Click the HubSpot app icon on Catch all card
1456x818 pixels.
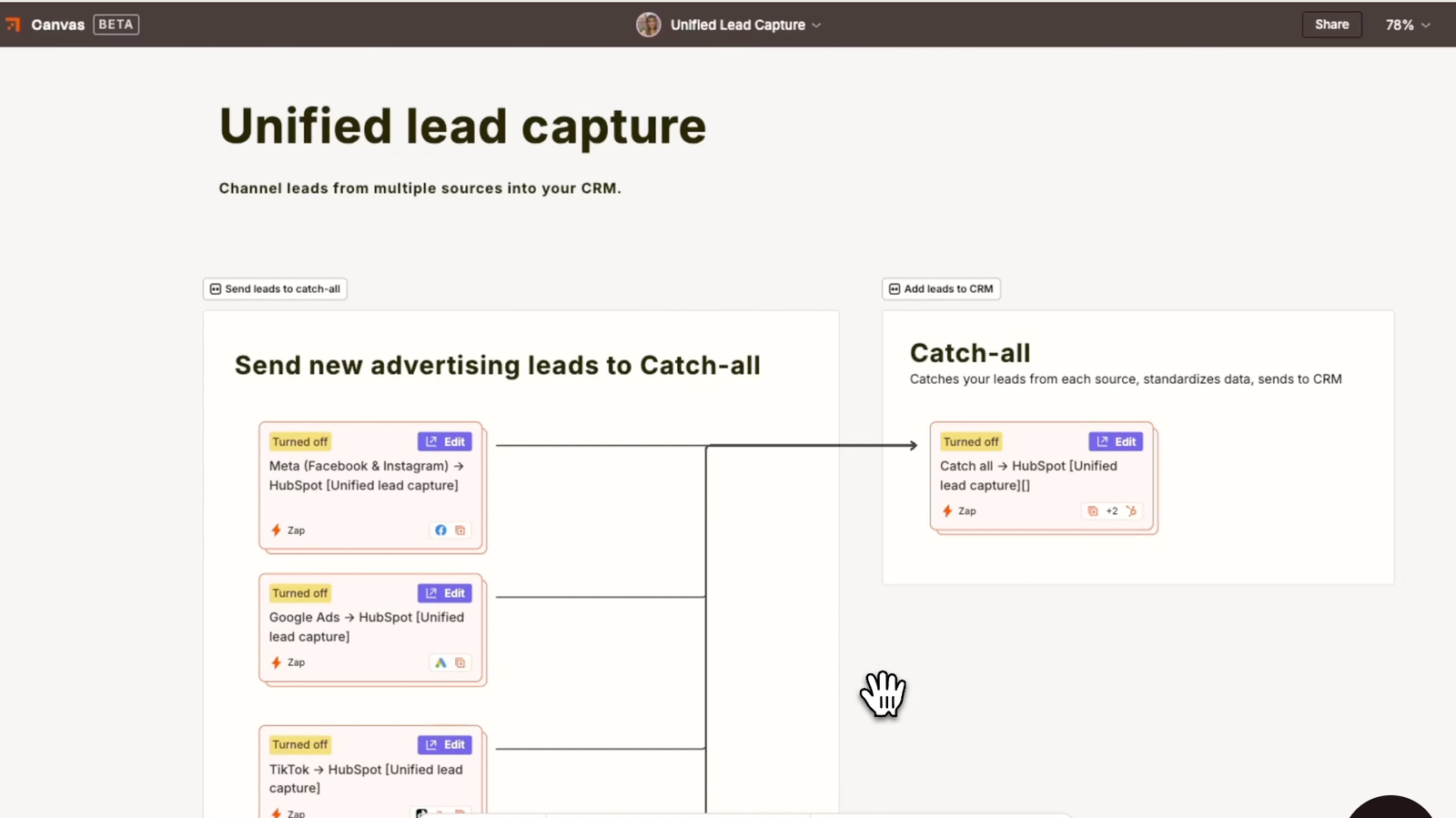tap(1131, 511)
